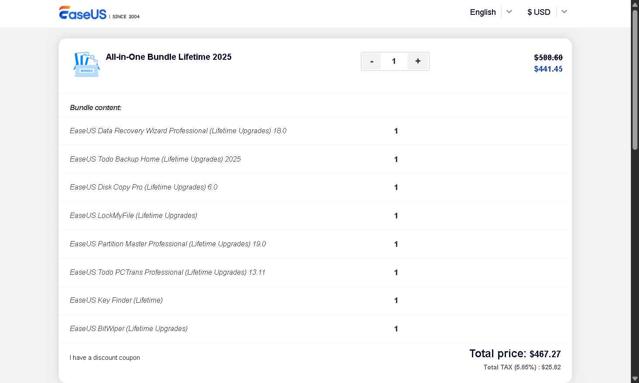Click the Total TAX line

(x=522, y=367)
